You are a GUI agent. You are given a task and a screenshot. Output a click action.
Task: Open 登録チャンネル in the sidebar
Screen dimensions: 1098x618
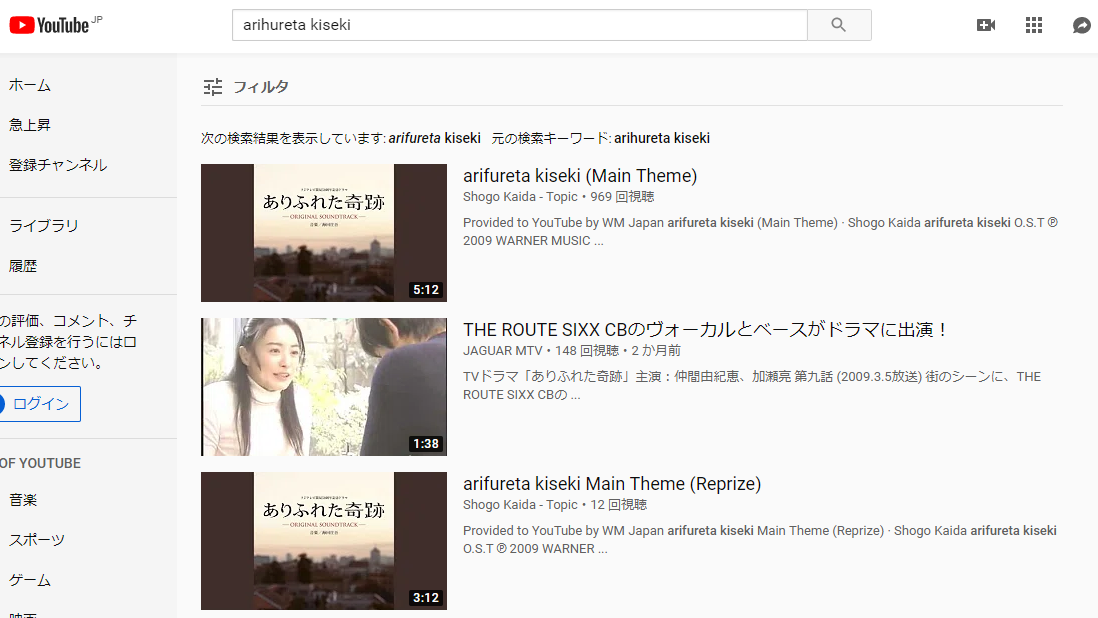tap(58, 165)
